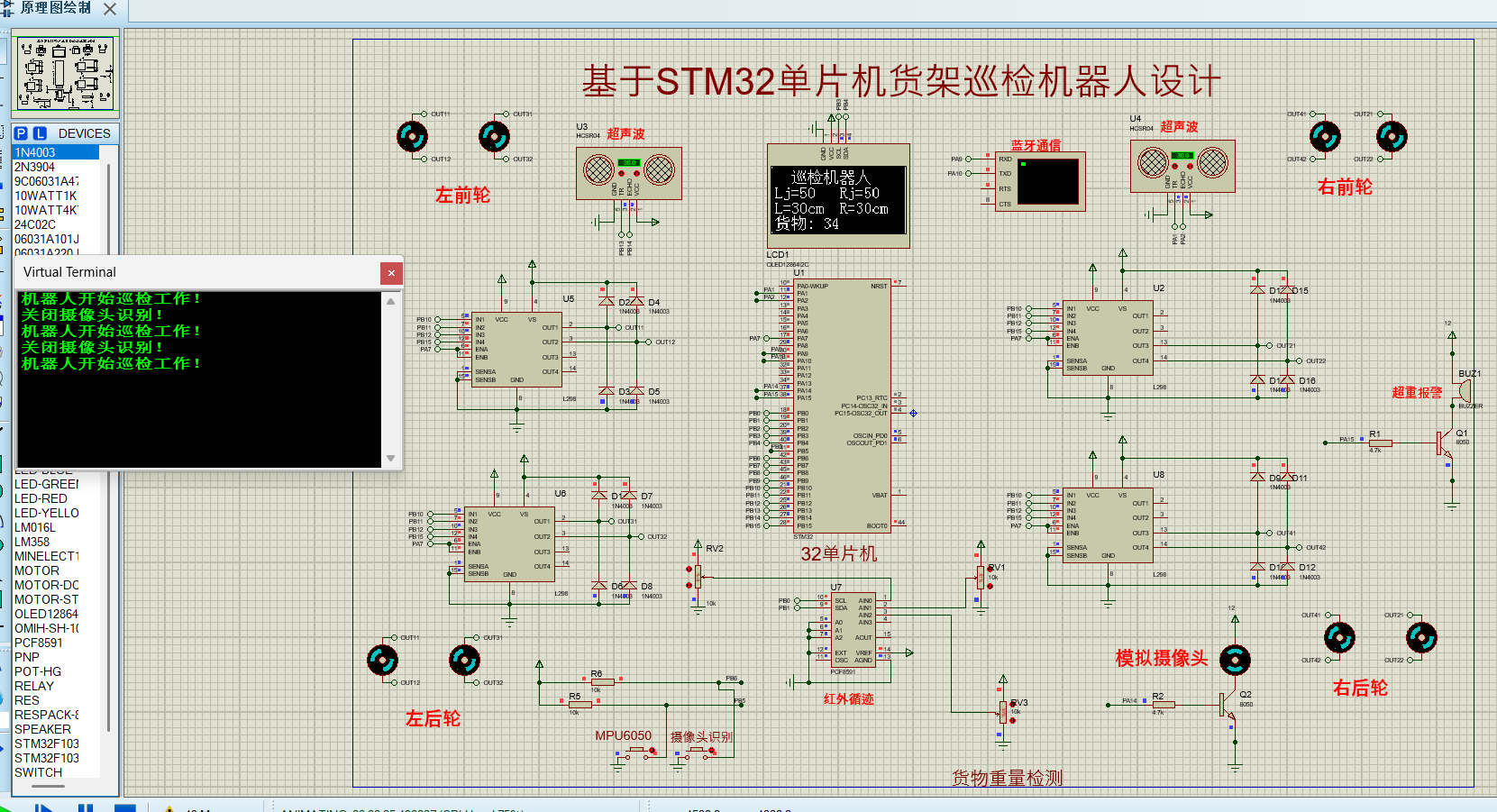Image resolution: width=1497 pixels, height=812 pixels.
Task: Select the L298 driver U2
Action: point(1109,340)
